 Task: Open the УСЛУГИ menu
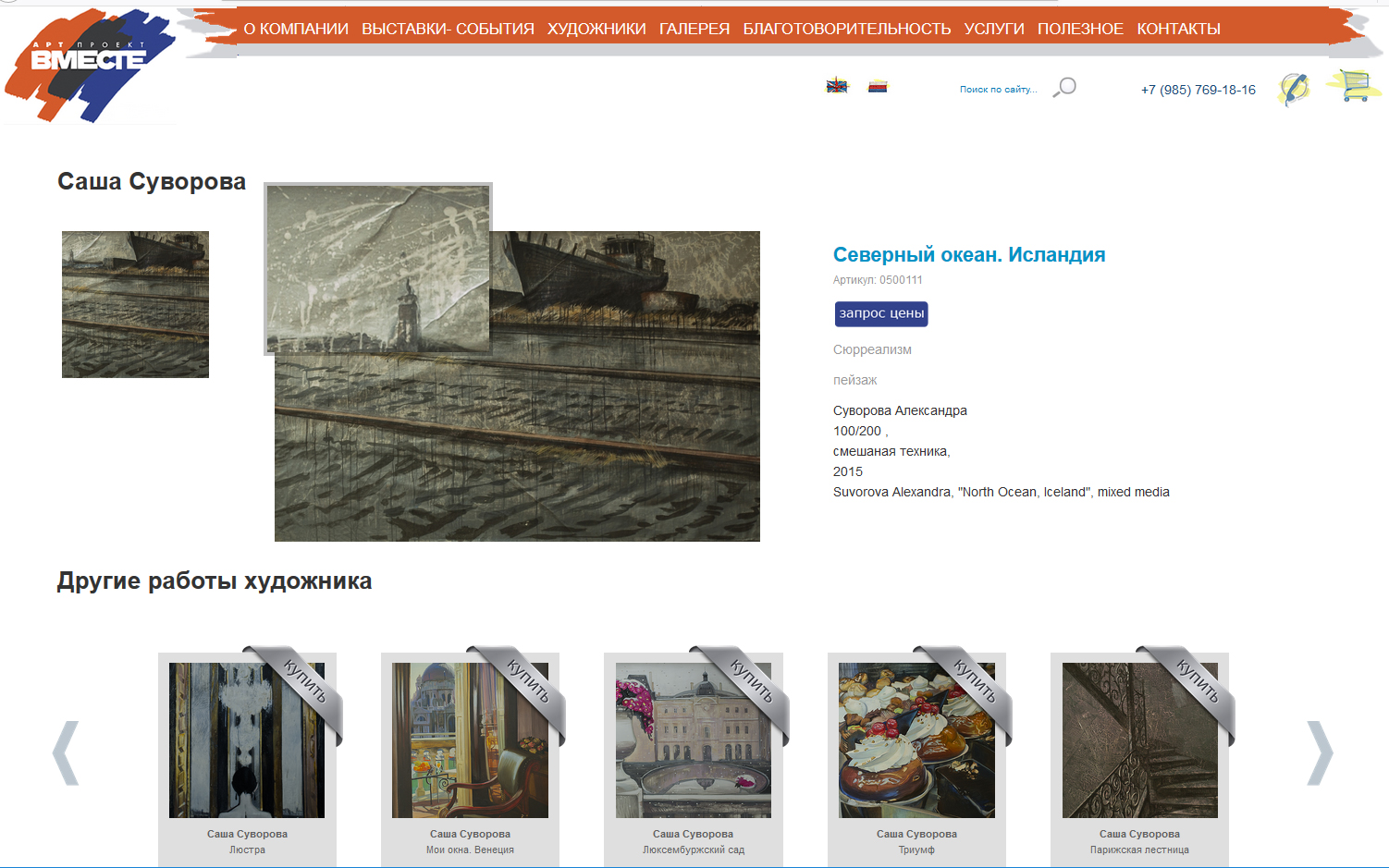click(994, 29)
